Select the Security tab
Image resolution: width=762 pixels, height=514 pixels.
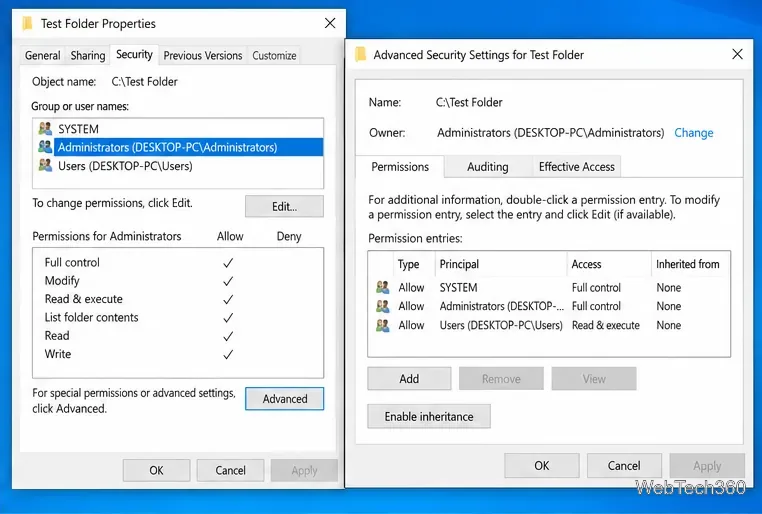pyautogui.click(x=134, y=54)
